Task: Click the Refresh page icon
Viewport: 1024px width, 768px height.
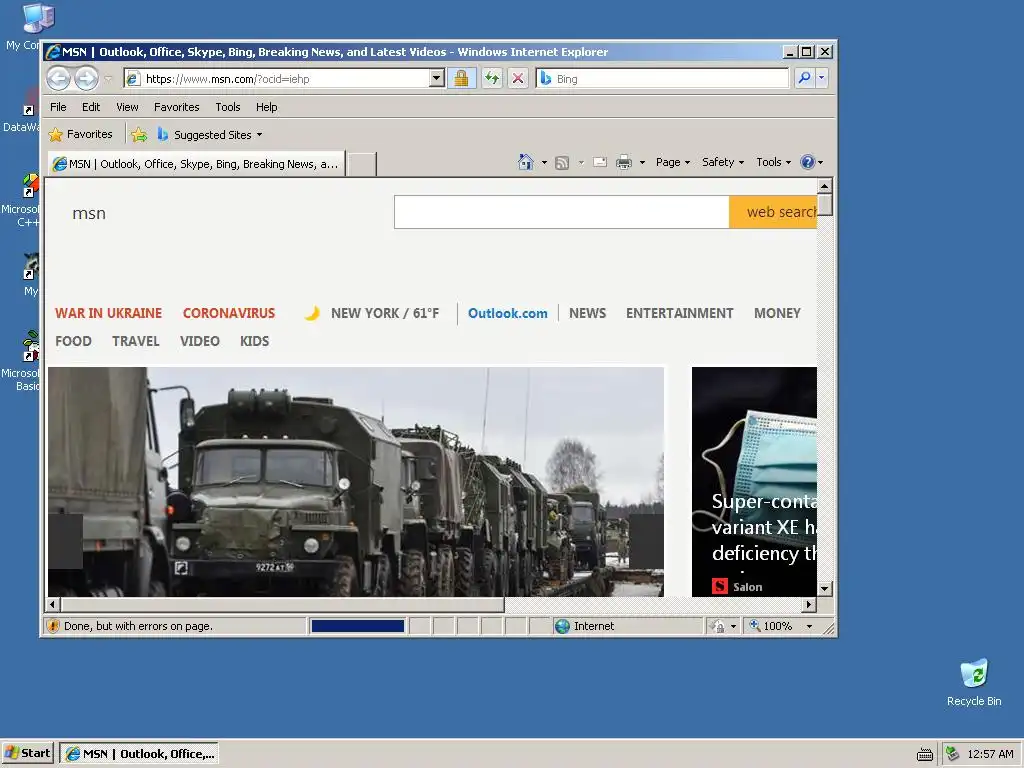Action: coord(492,79)
